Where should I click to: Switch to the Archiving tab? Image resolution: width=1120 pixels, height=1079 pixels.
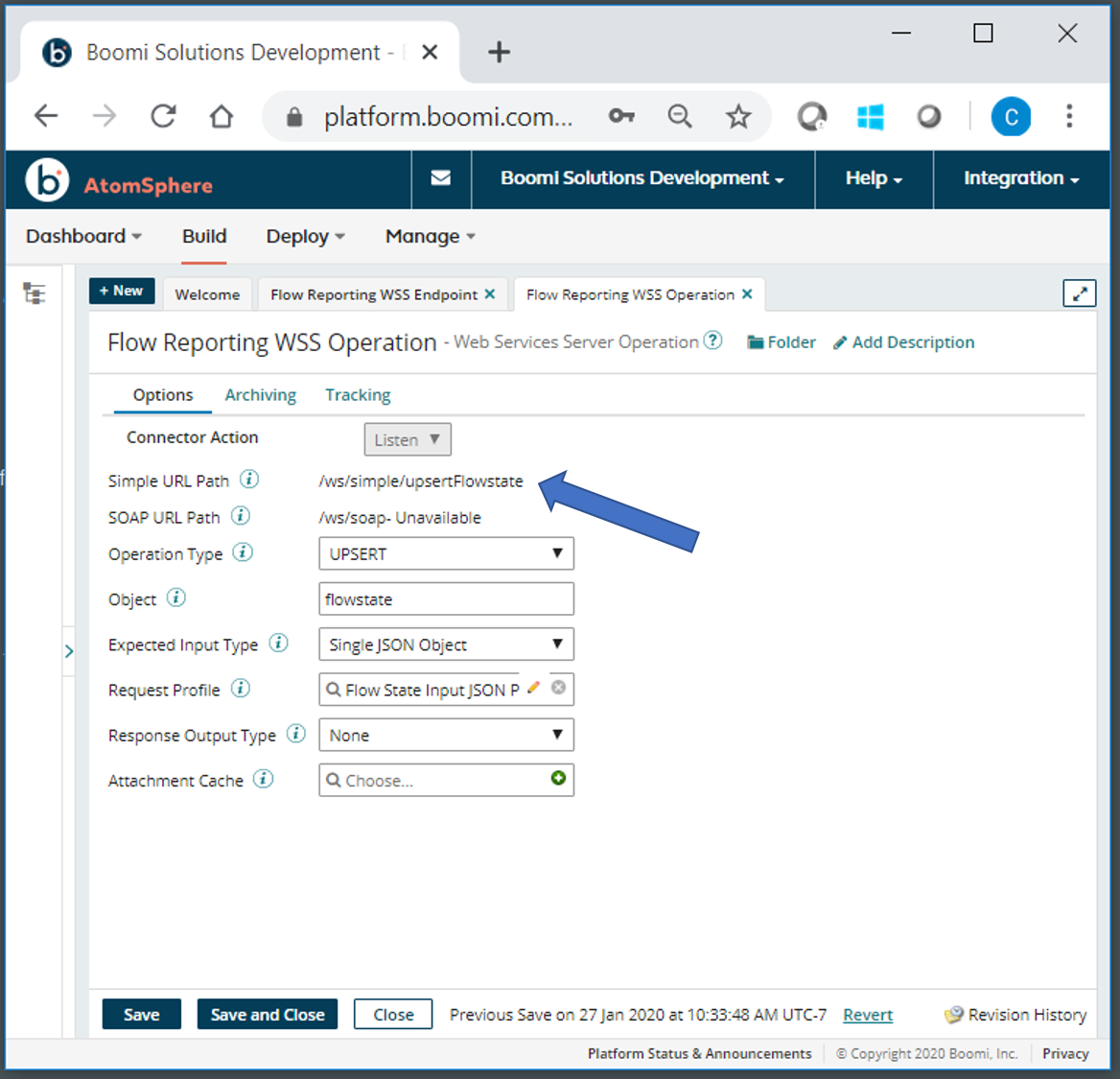coord(260,394)
